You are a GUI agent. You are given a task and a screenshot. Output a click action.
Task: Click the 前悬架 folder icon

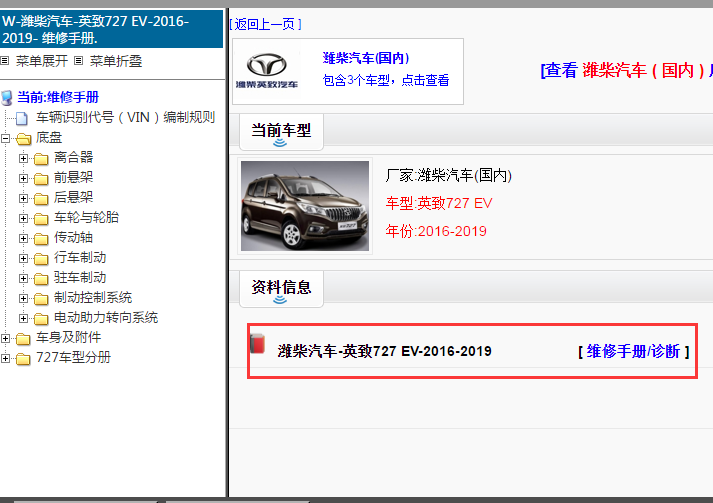tap(41, 178)
